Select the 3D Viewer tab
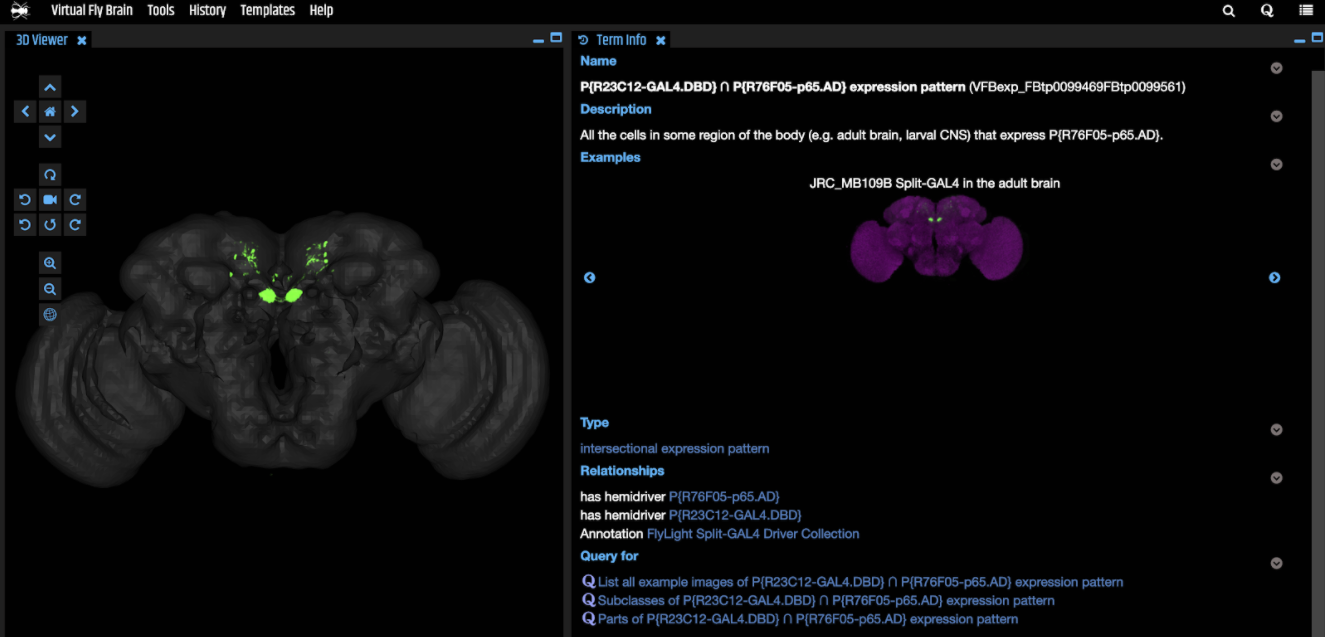 (42, 39)
